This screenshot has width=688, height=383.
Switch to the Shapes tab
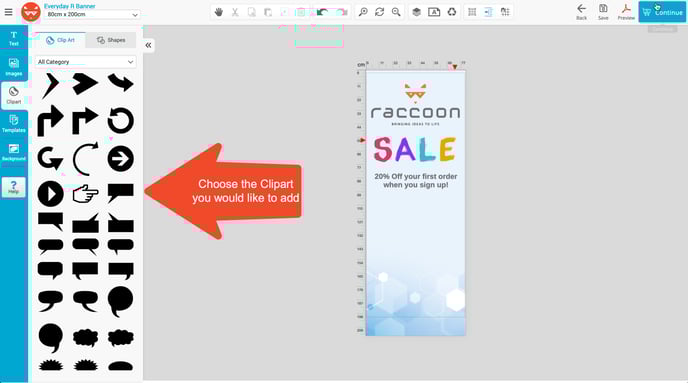111,40
